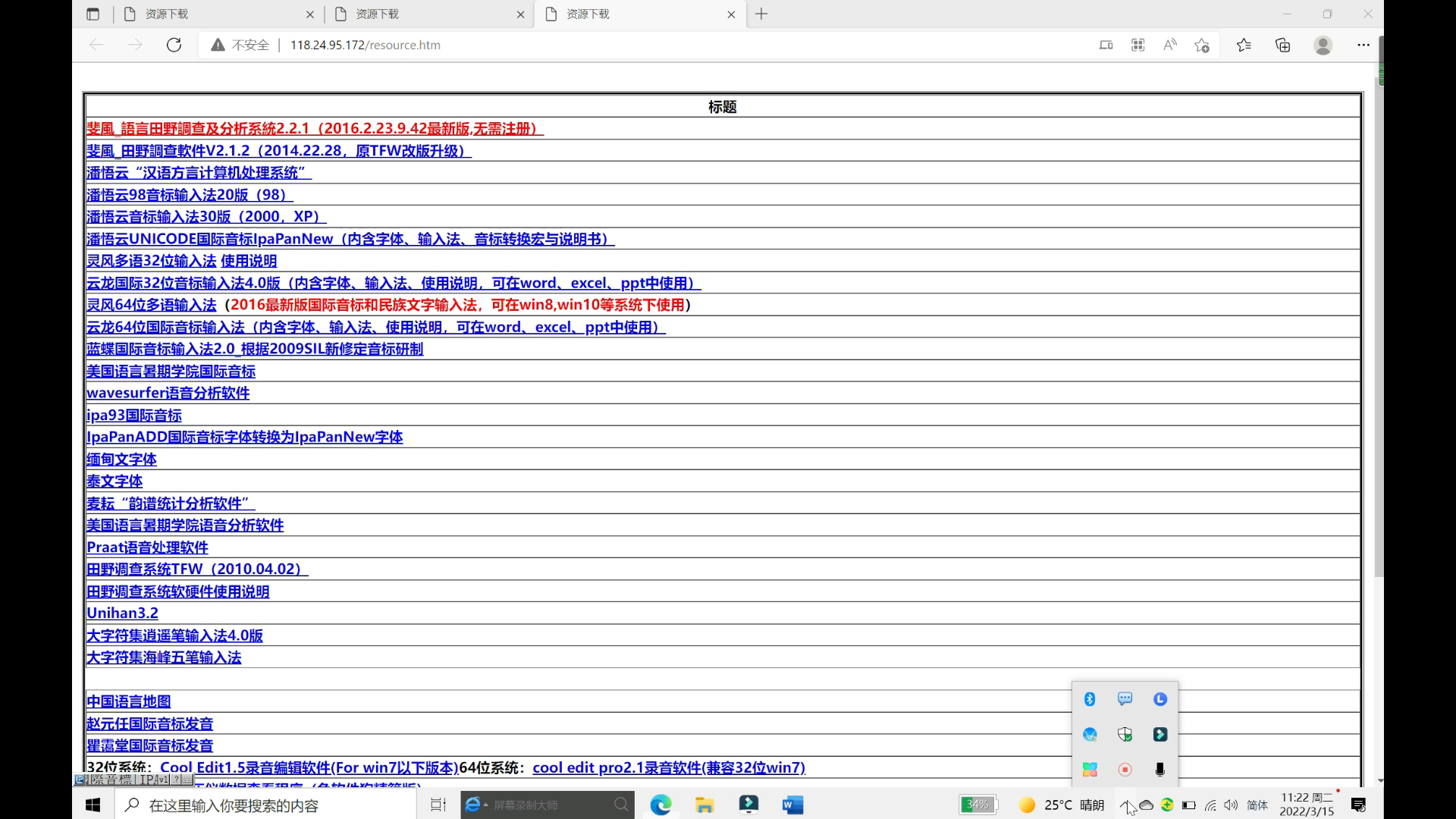
Task: Open Windows Security shield tray icon
Action: [1125, 734]
